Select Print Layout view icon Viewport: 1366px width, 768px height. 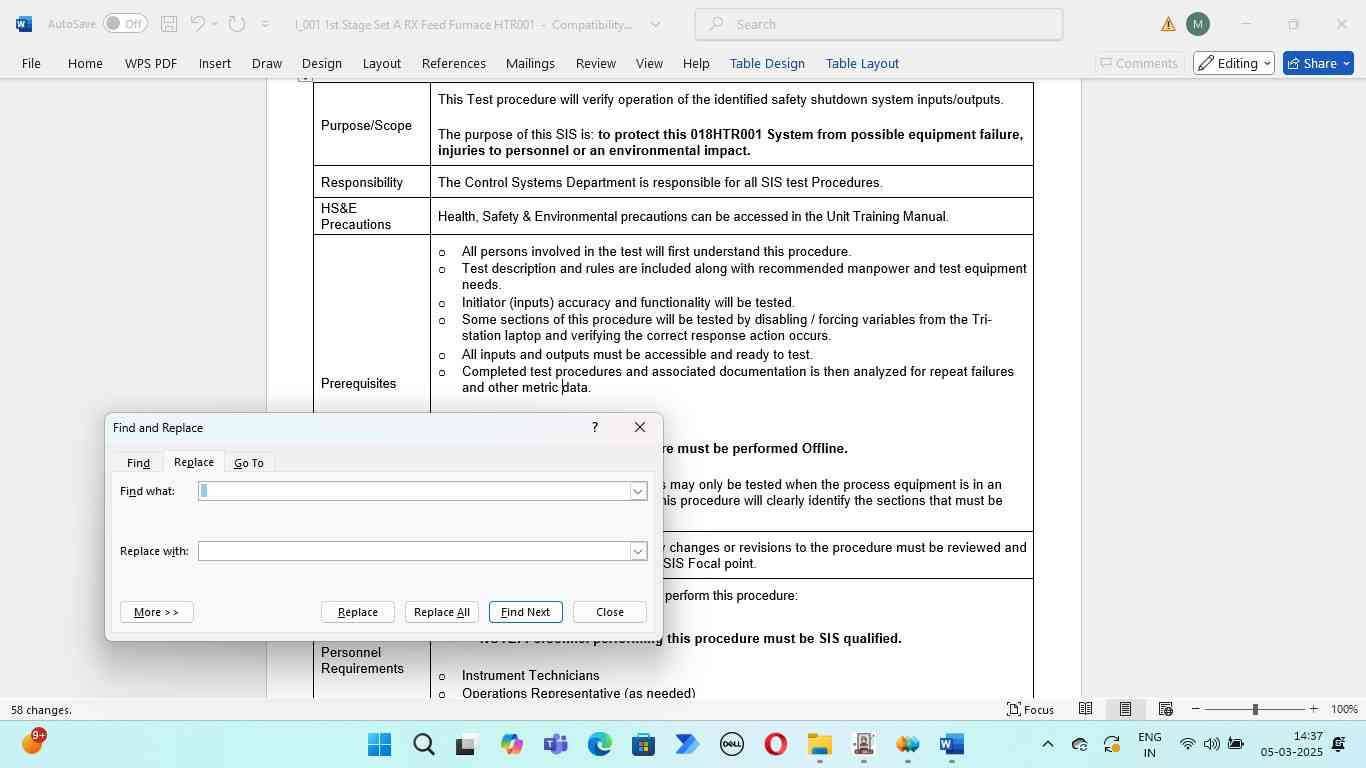[x=1125, y=709]
